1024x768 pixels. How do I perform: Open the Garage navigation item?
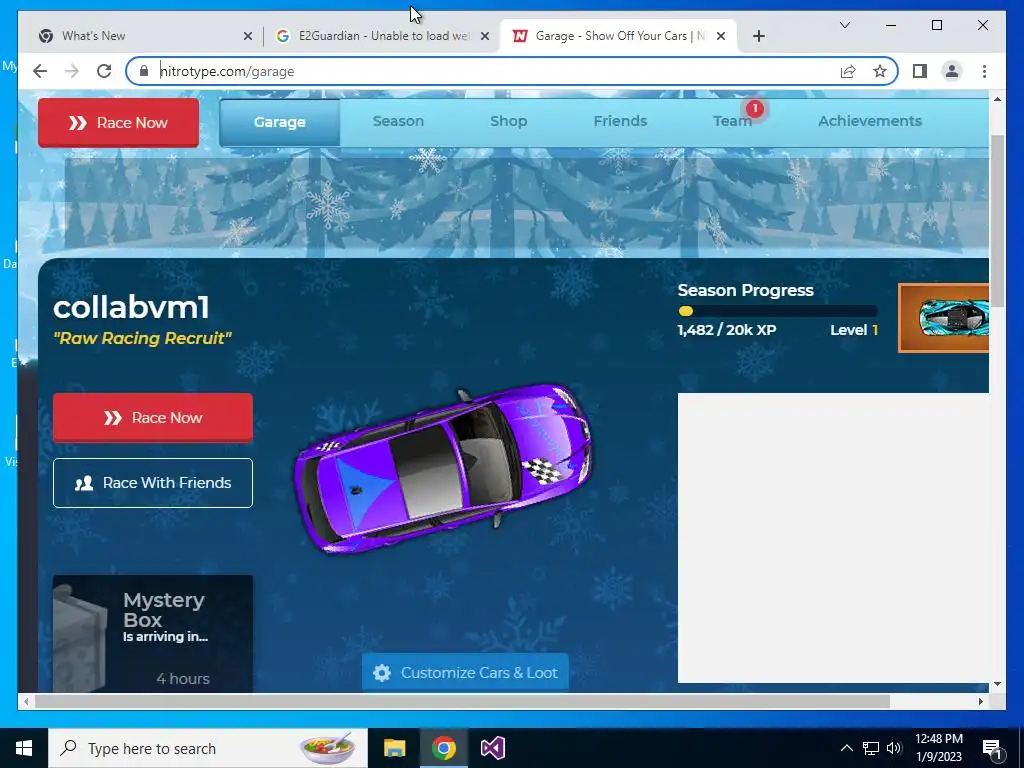pyautogui.click(x=280, y=122)
